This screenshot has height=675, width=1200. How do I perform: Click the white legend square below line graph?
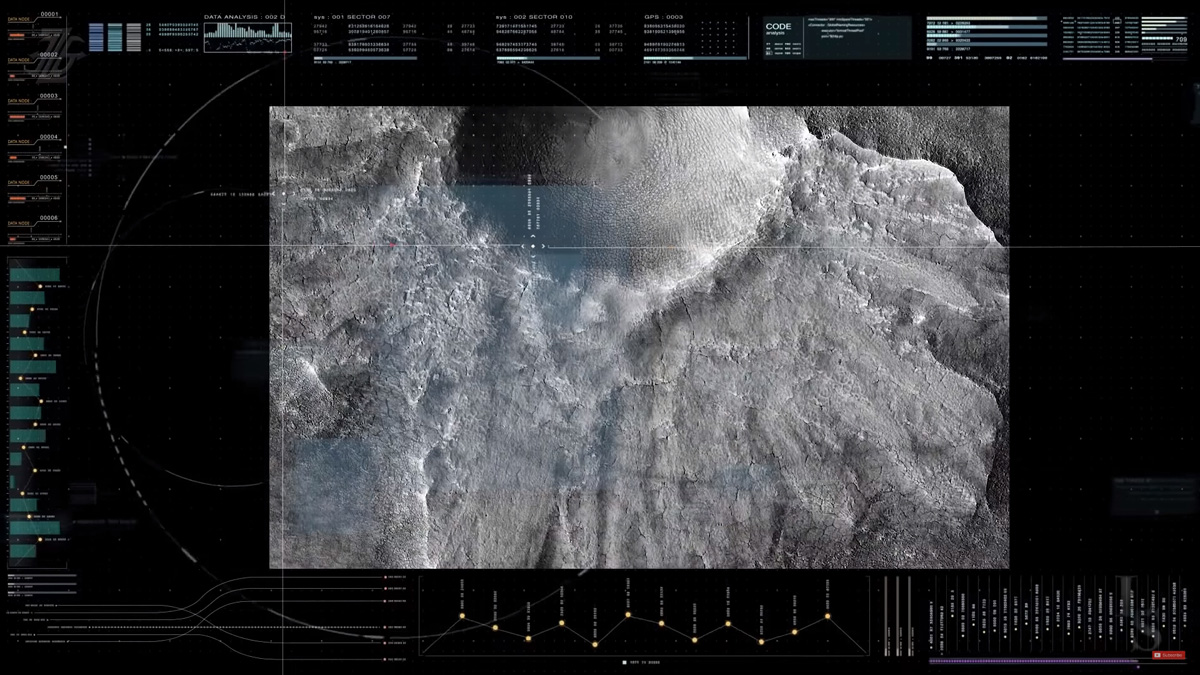[x=625, y=662]
